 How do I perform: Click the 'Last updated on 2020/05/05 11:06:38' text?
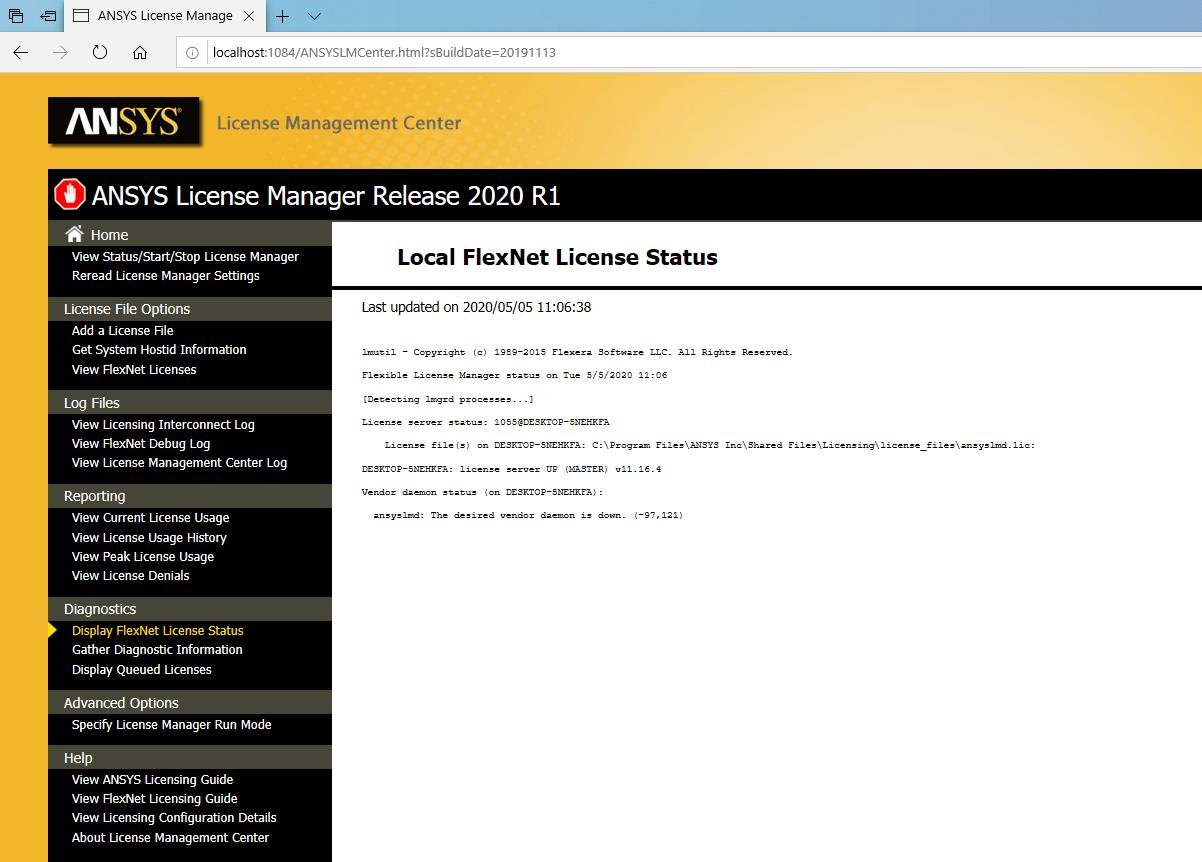(x=476, y=307)
